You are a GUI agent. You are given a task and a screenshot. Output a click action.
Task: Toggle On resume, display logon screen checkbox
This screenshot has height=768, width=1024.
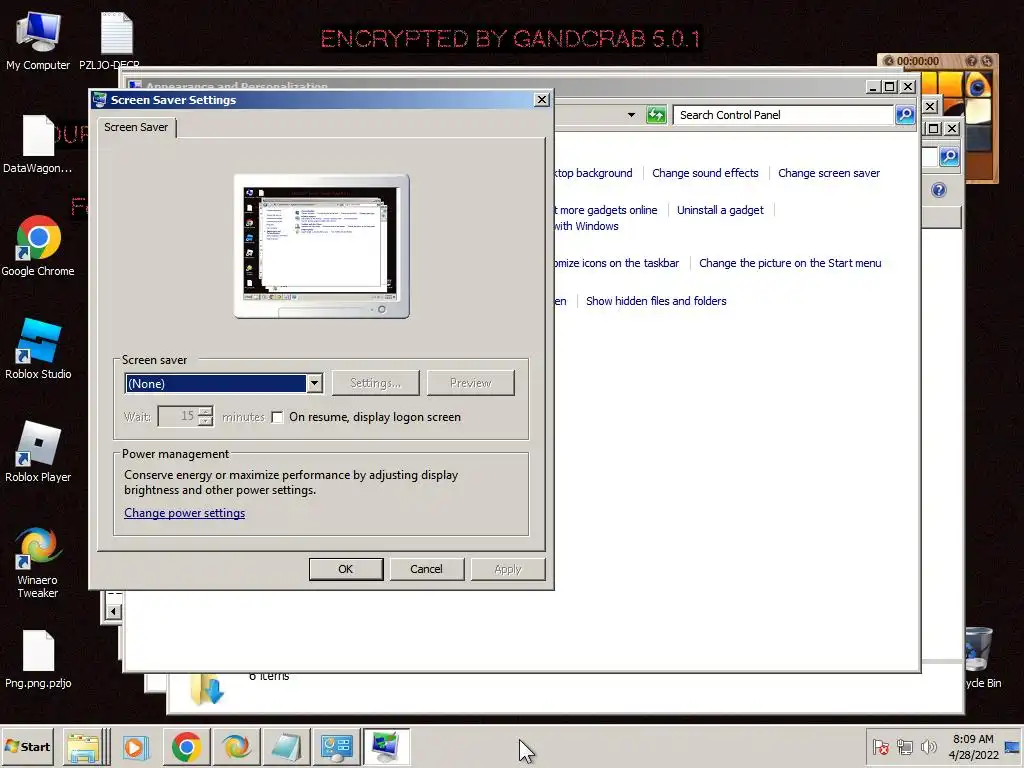pos(277,417)
